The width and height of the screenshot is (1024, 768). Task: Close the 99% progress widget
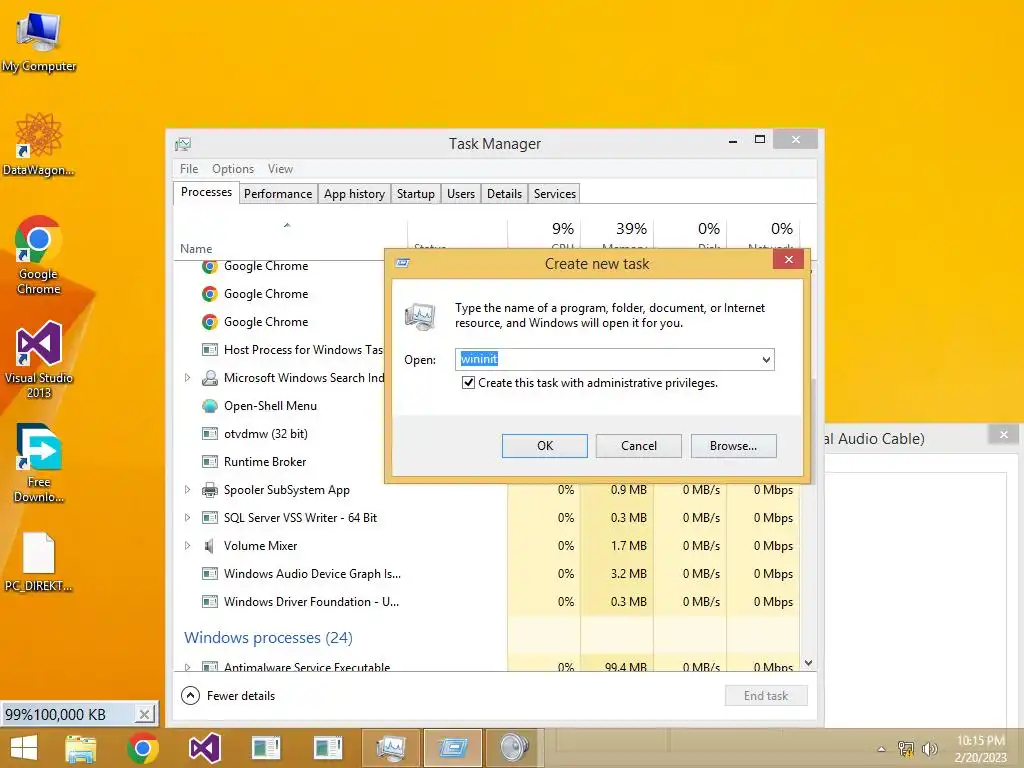coord(144,714)
